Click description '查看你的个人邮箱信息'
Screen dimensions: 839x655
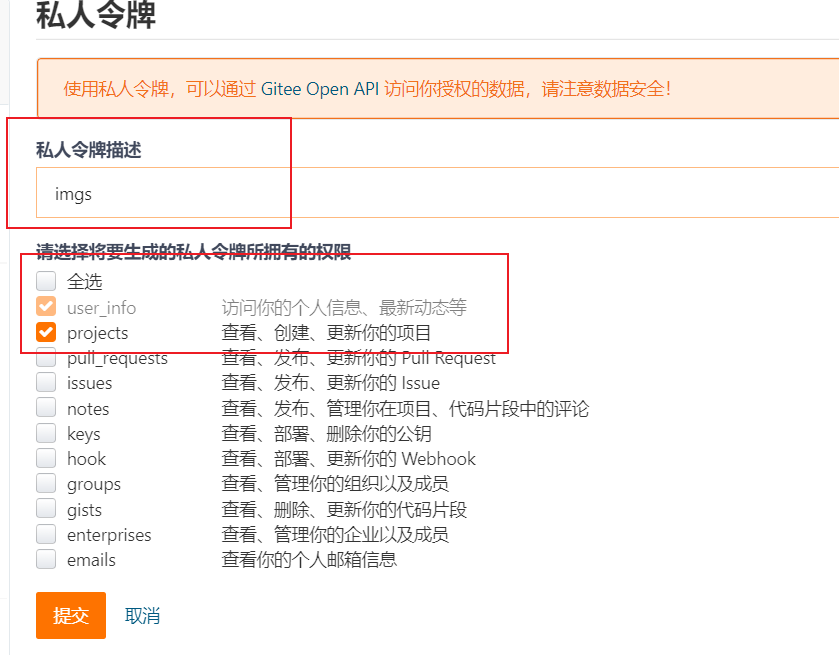[309, 560]
